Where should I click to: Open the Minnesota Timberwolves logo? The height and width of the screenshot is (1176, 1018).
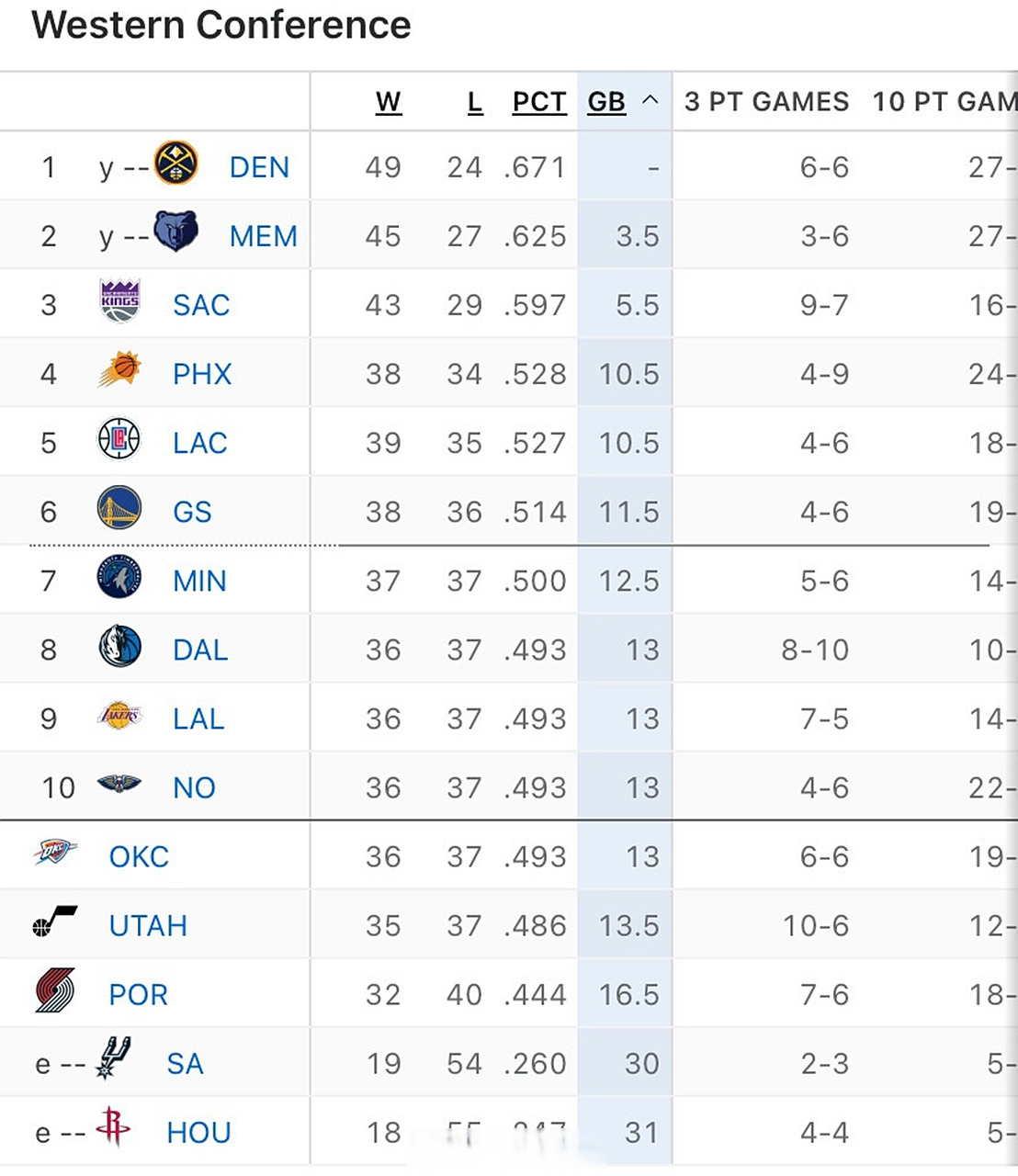click(119, 578)
